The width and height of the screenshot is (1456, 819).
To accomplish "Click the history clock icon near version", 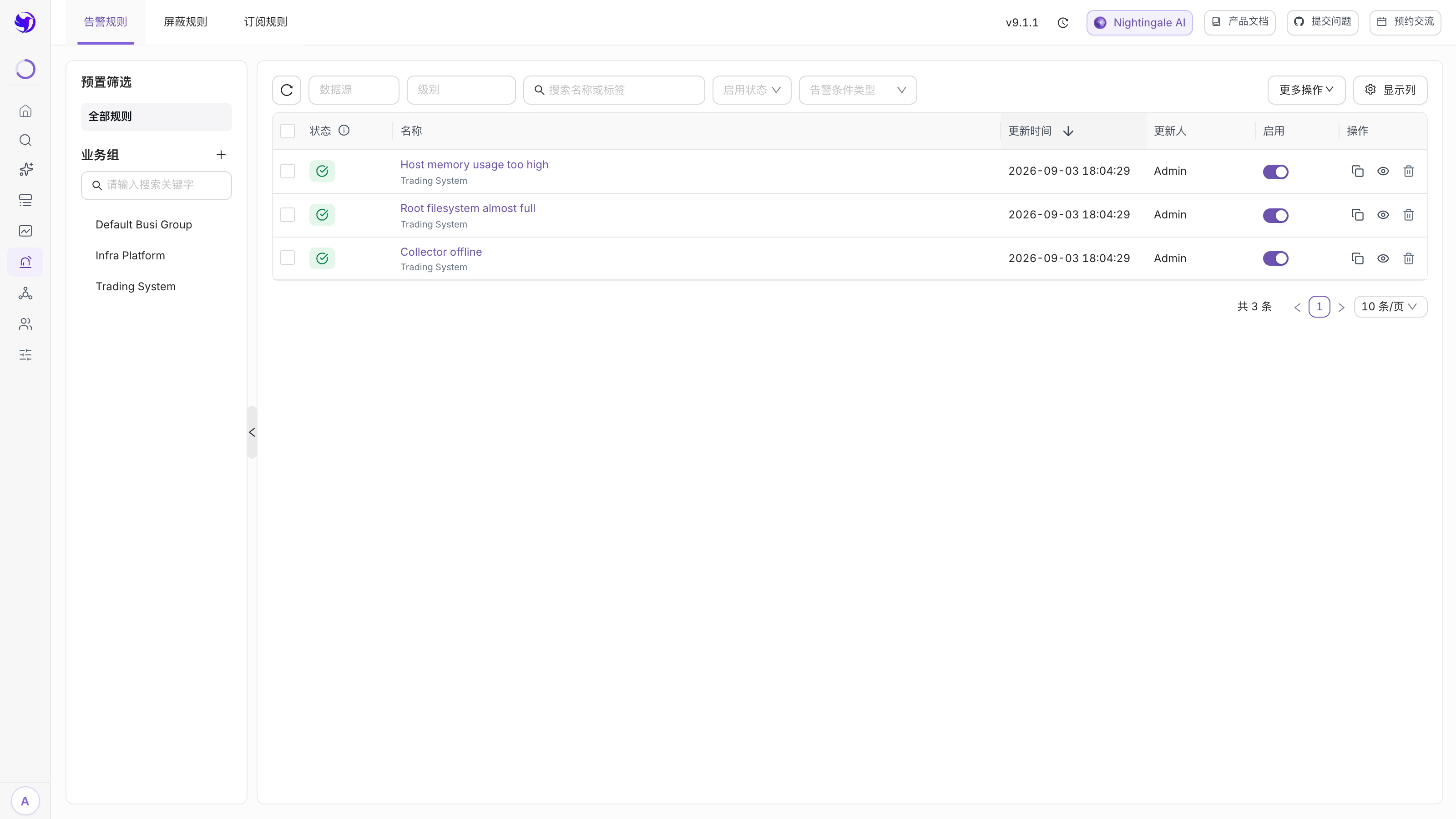I will coord(1063,23).
